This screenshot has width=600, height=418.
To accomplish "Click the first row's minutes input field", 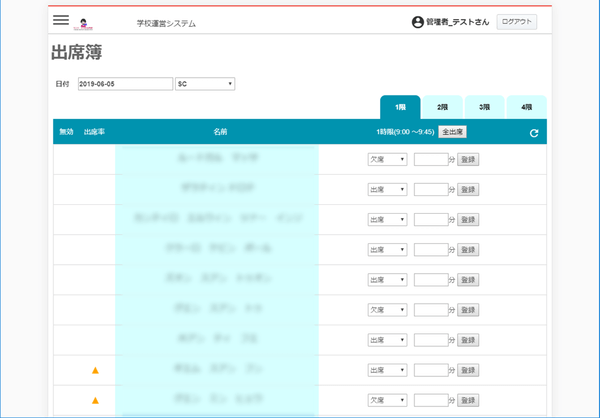I will (431, 160).
